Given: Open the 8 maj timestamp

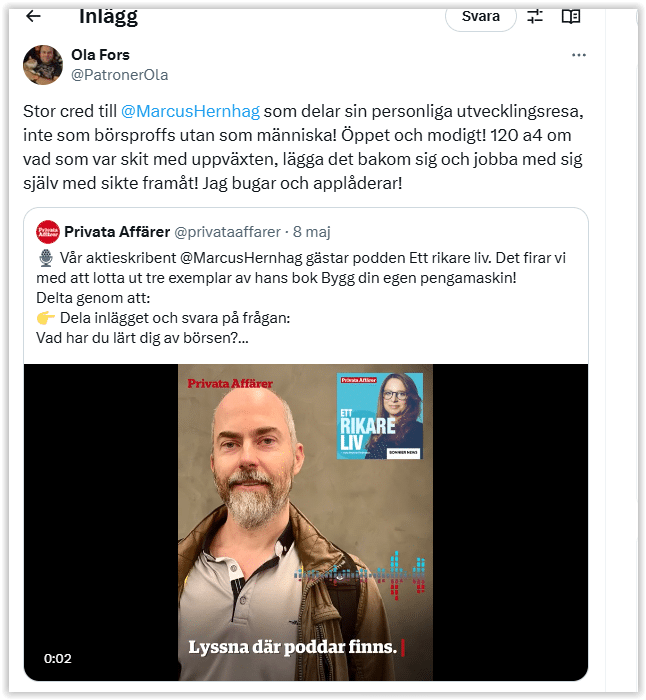Looking at the screenshot, I should click(312, 232).
